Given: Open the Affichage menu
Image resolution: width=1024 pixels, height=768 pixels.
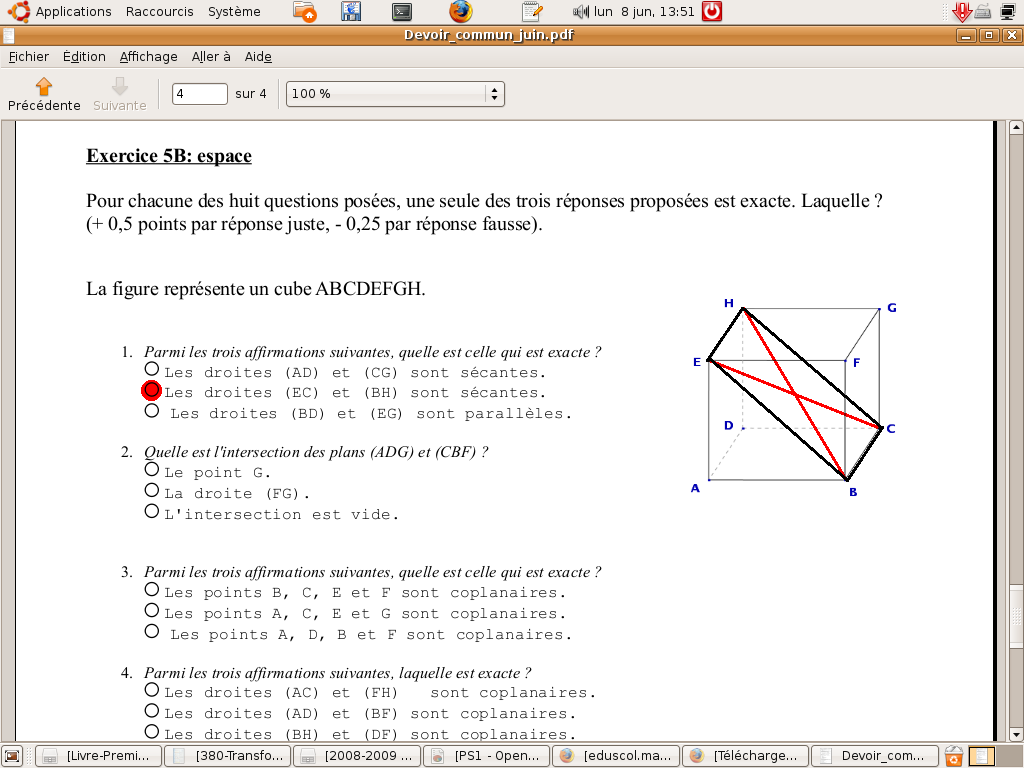Looking at the screenshot, I should click(x=148, y=57).
